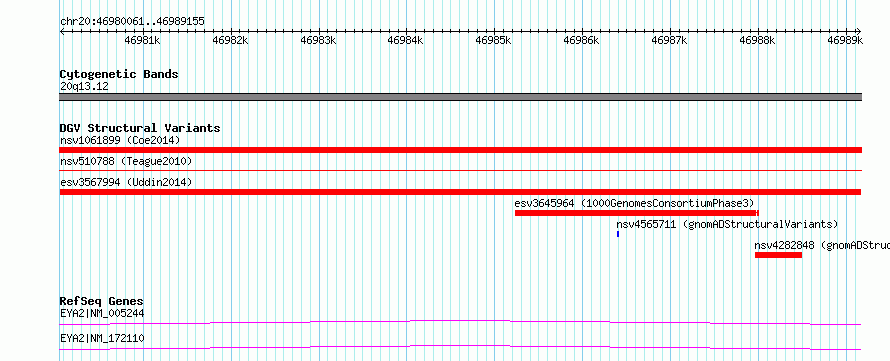This screenshot has height=361, width=890.
Task: Open the nsv4282848 variant label
Action: point(822,245)
